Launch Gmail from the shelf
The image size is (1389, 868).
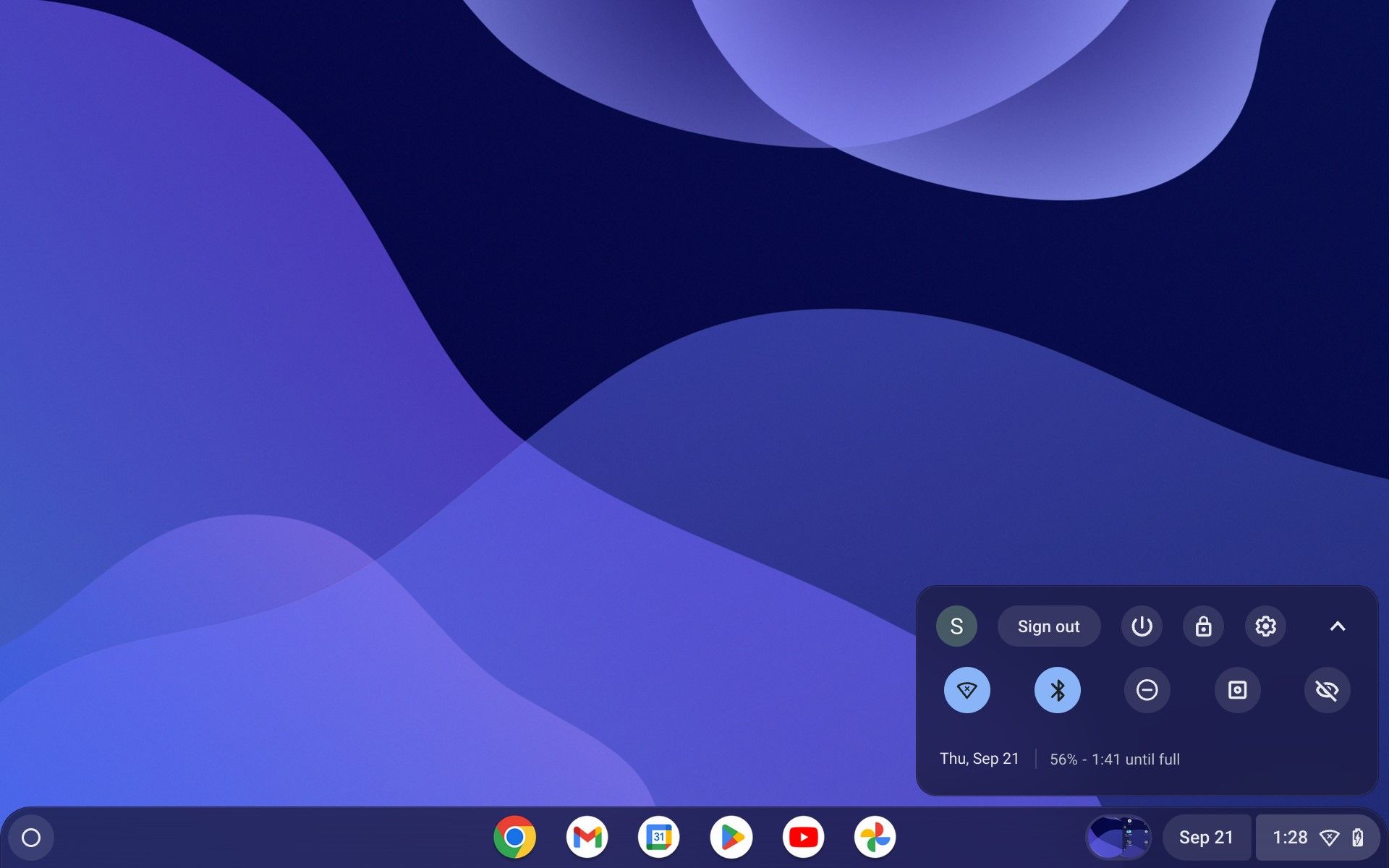[587, 837]
